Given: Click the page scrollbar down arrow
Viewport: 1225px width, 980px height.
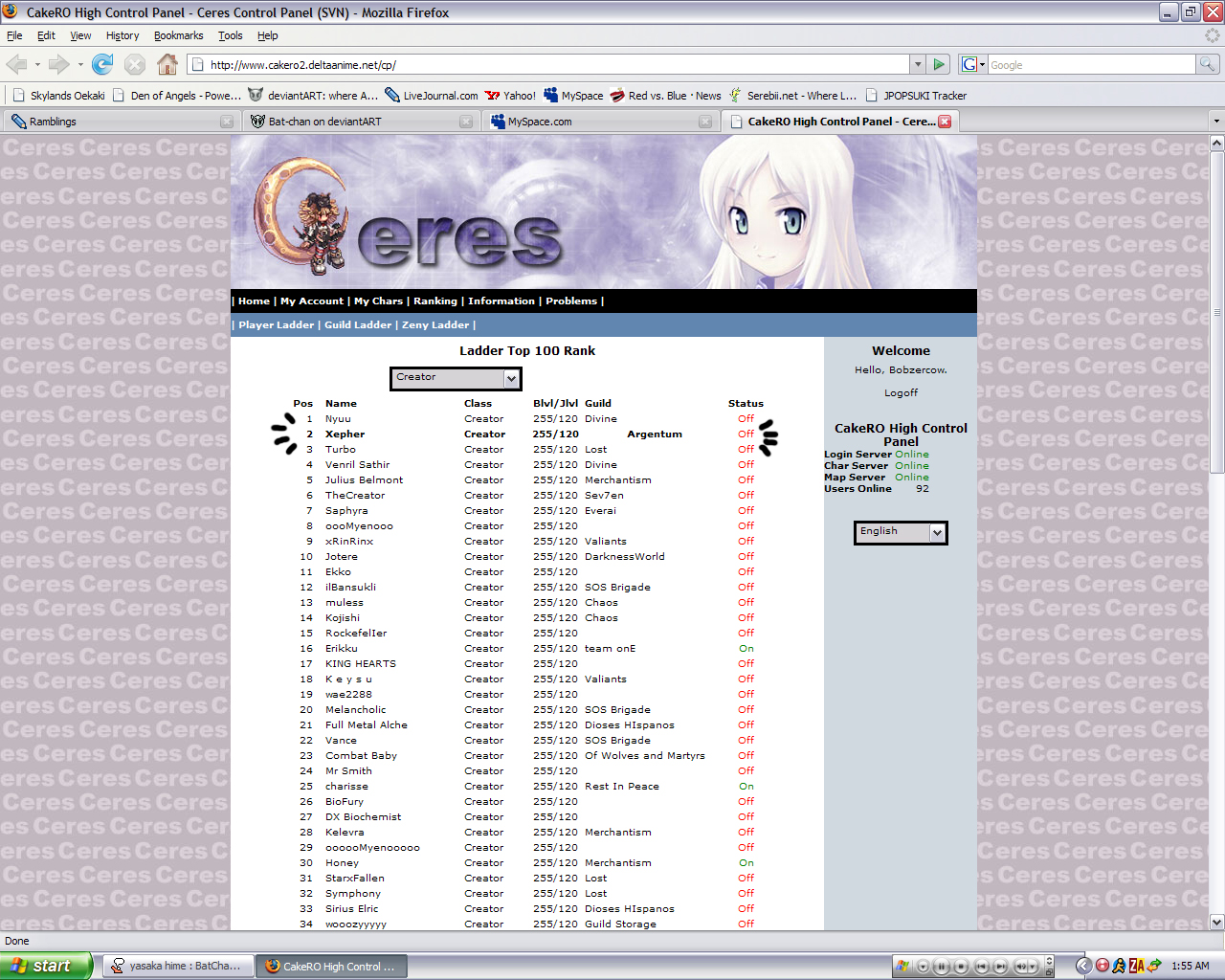Looking at the screenshot, I should (x=1216, y=922).
